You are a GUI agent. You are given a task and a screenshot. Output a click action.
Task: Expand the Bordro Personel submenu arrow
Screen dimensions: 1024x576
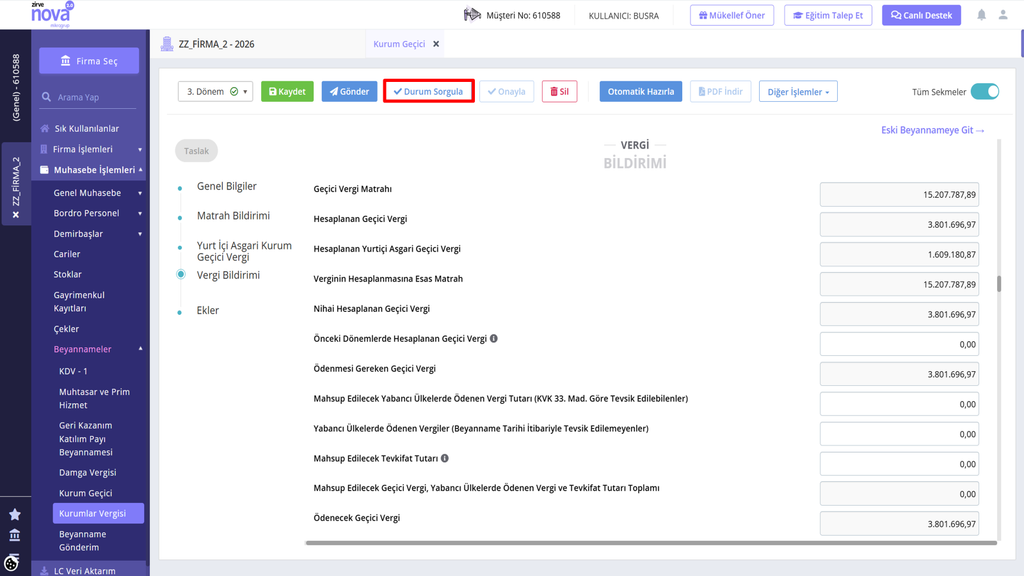click(x=140, y=214)
